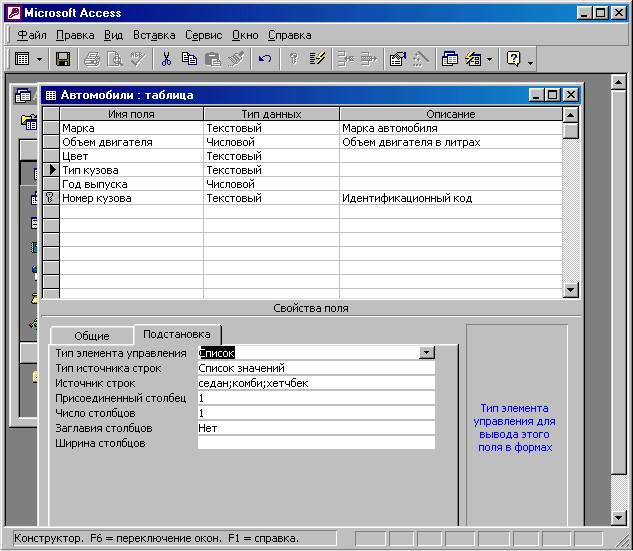Open the New Object dropdown arrow

490,59
